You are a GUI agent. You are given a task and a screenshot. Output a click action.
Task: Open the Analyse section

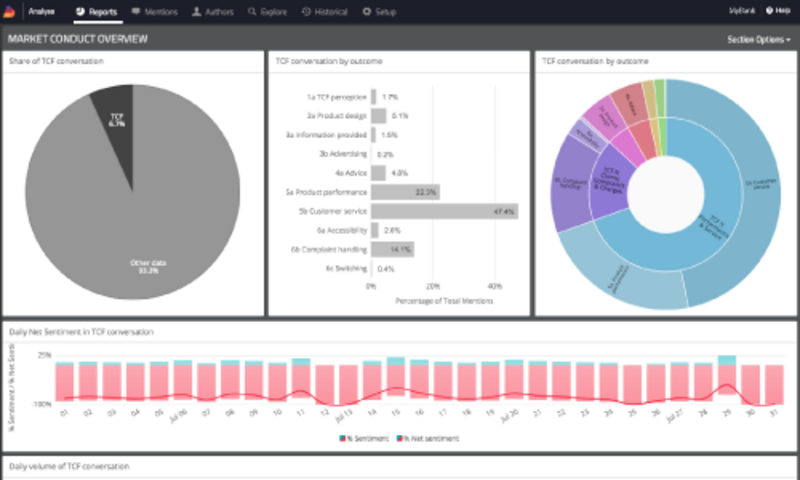[x=41, y=11]
